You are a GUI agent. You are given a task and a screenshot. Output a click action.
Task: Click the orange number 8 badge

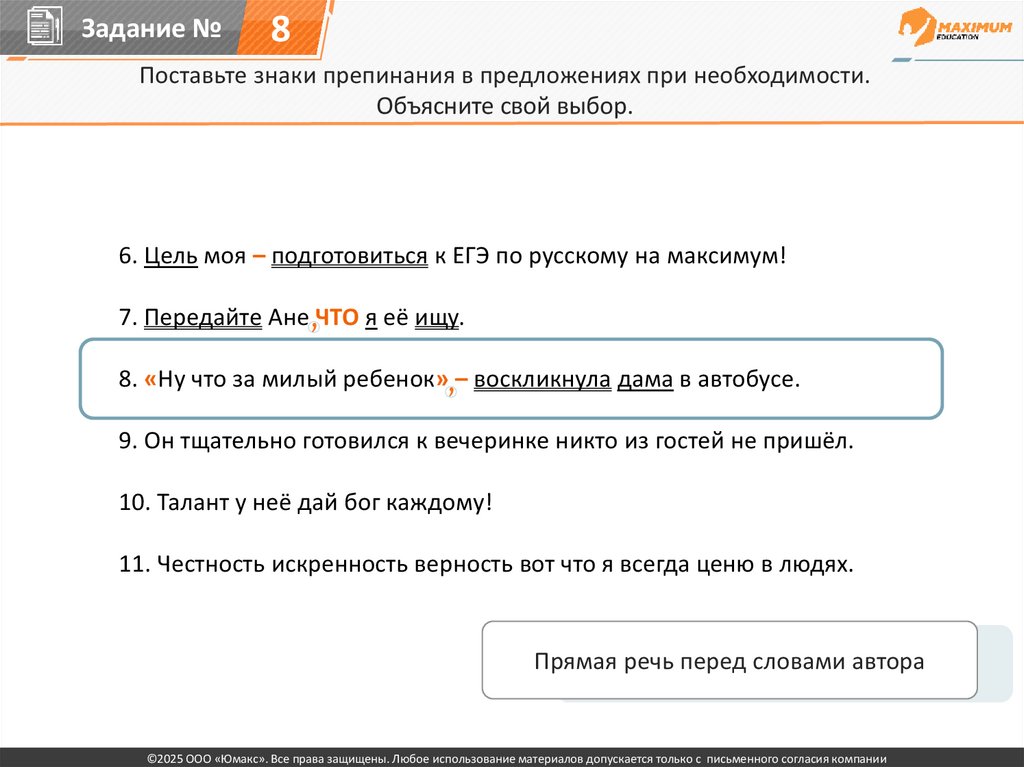280,30
